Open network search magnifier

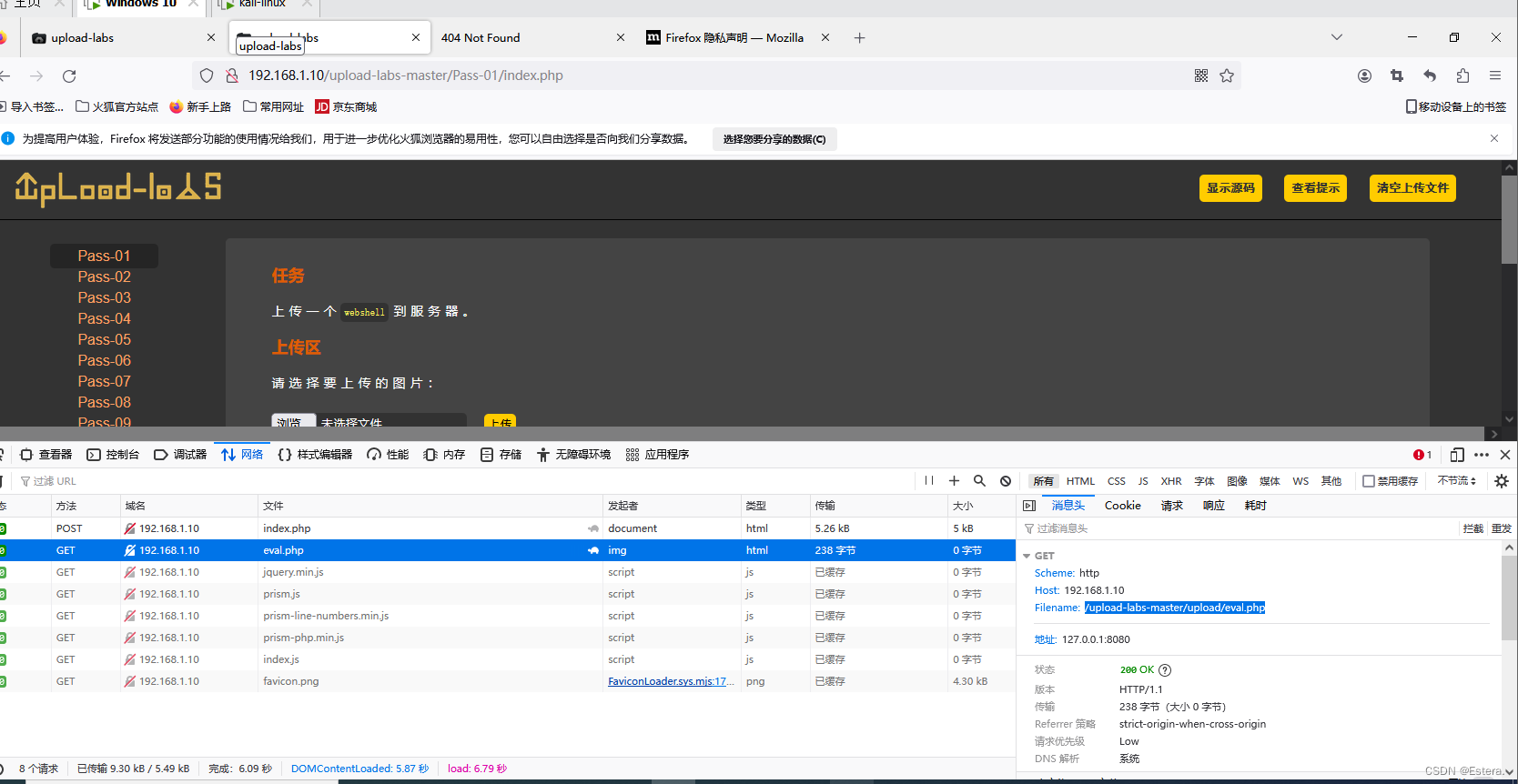(979, 481)
